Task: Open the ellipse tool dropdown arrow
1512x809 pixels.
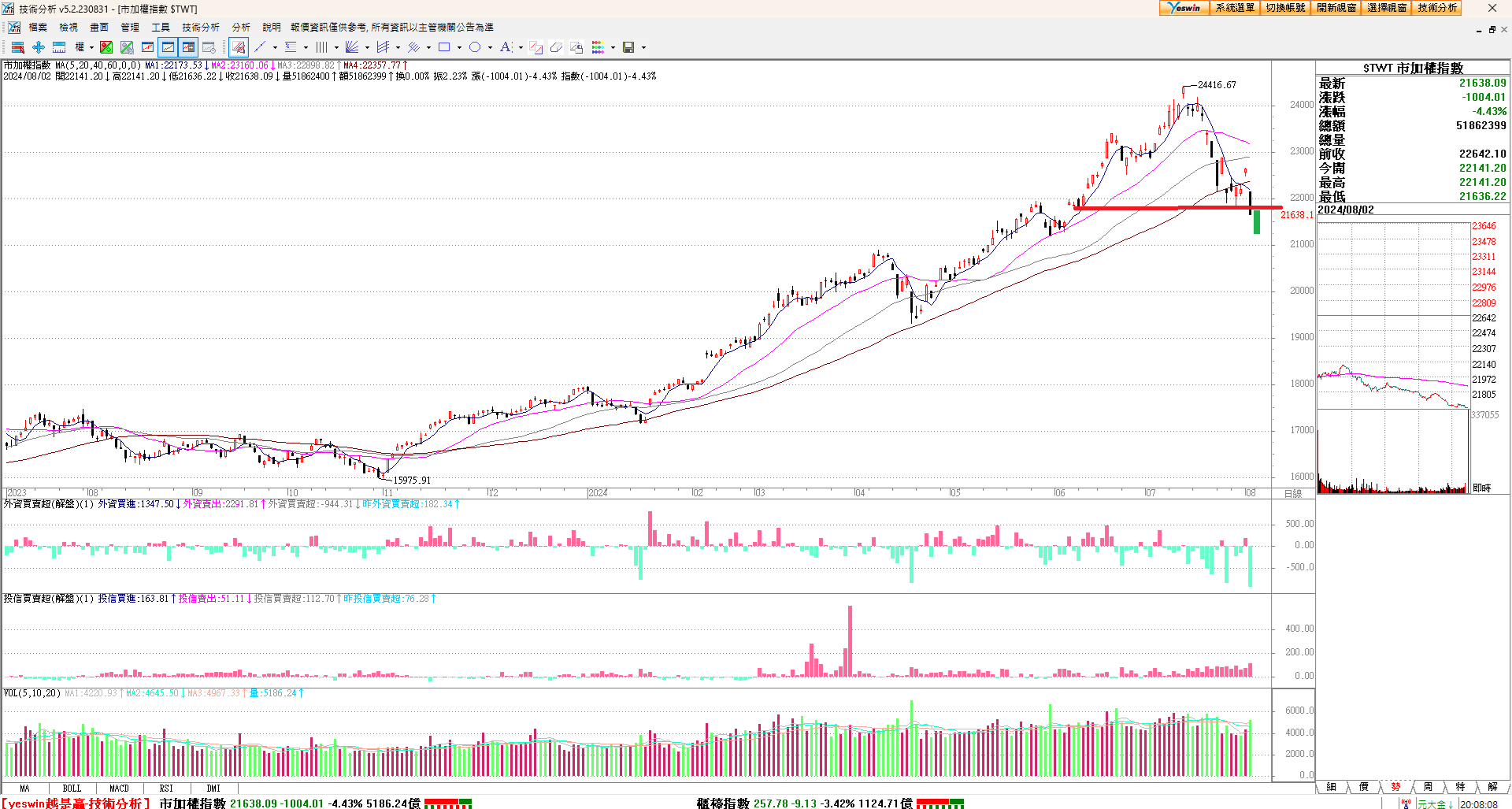Action: click(490, 47)
